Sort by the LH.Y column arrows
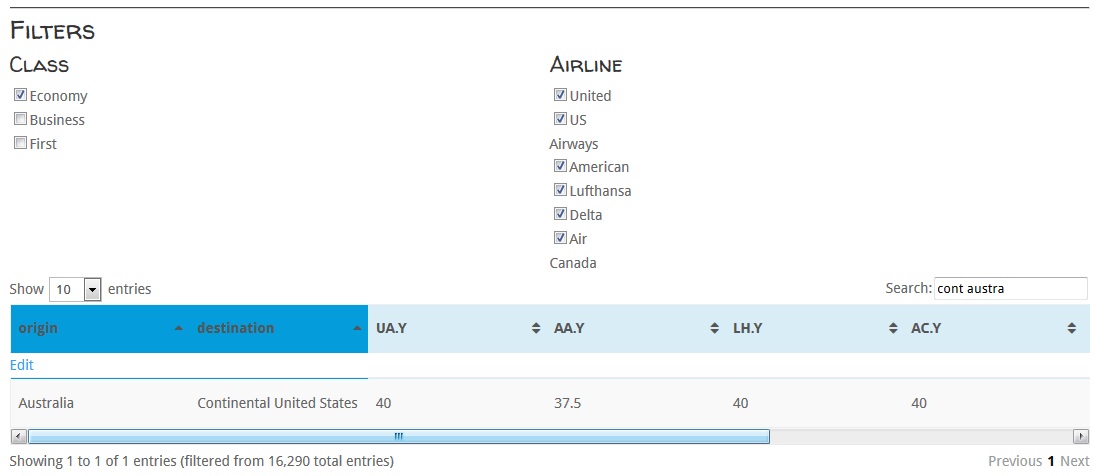The width and height of the screenshot is (1095, 476). 893,328
